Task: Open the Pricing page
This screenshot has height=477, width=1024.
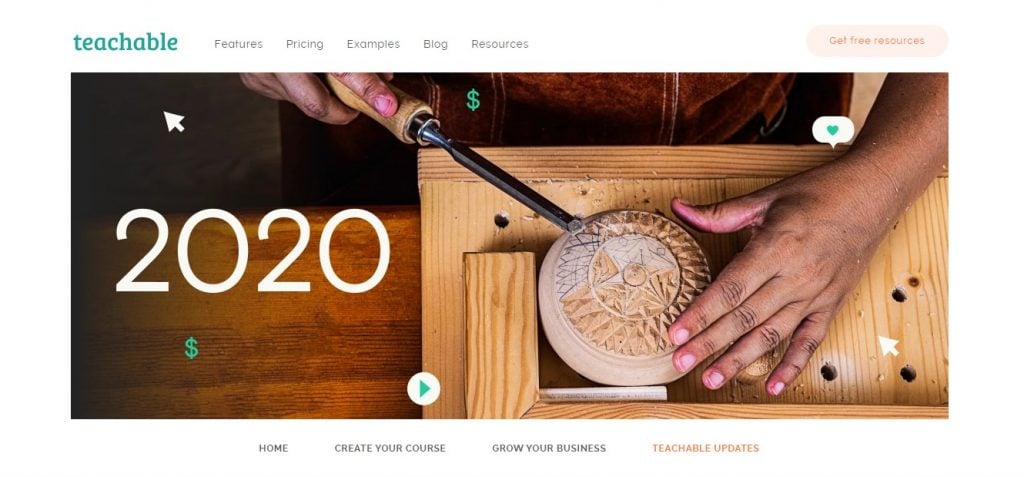Action: point(304,44)
